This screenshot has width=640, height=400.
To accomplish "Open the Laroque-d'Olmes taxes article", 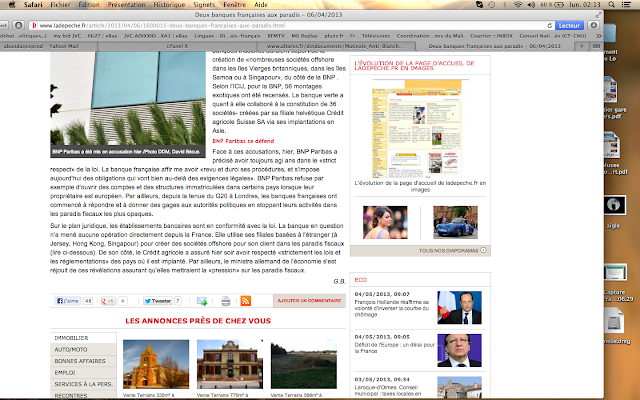I will (x=388, y=390).
